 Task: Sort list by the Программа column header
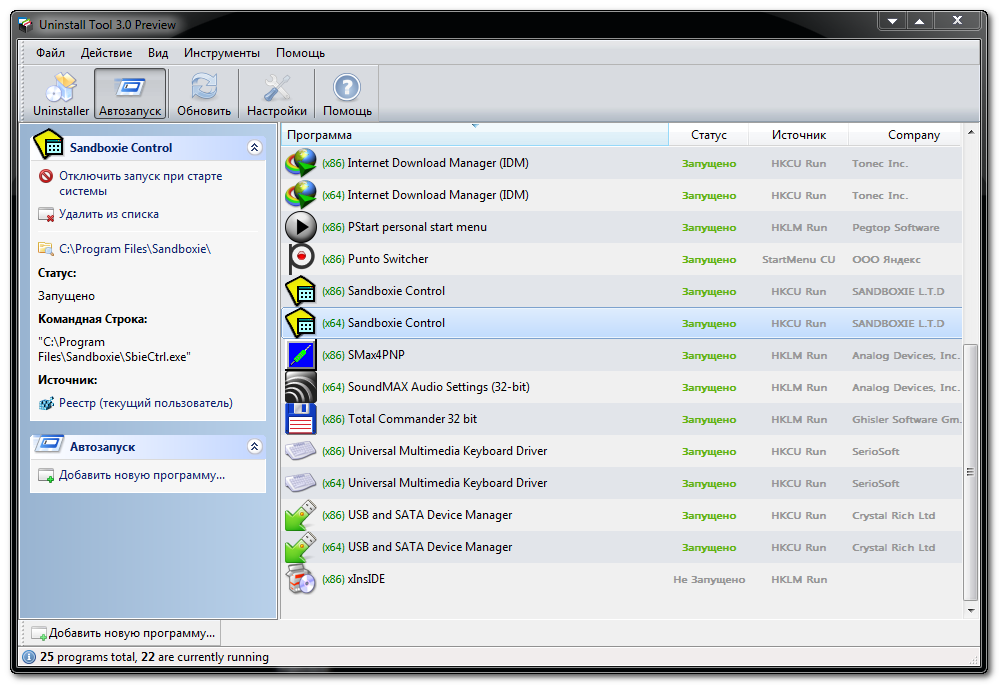click(475, 135)
